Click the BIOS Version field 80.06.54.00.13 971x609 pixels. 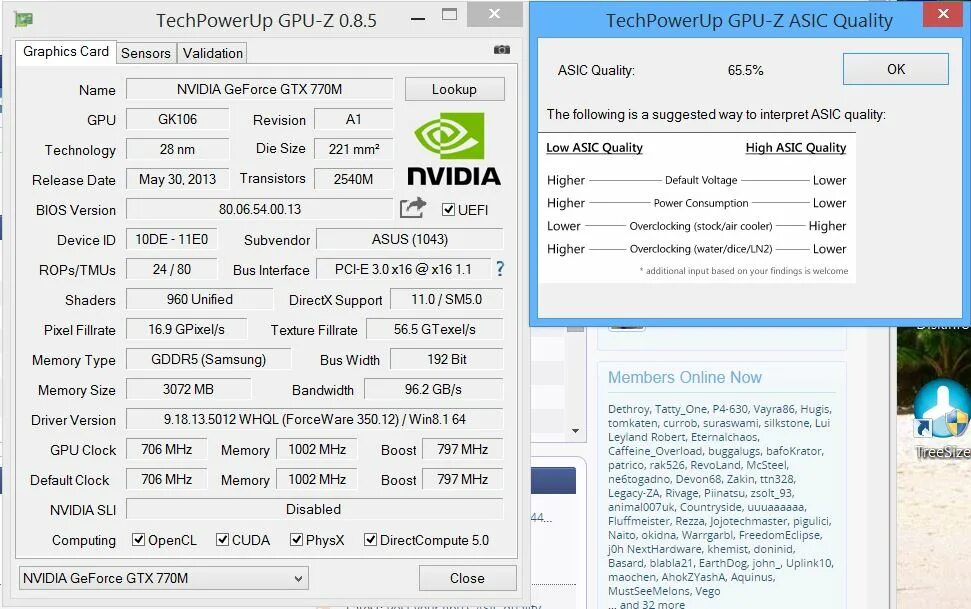tap(259, 209)
